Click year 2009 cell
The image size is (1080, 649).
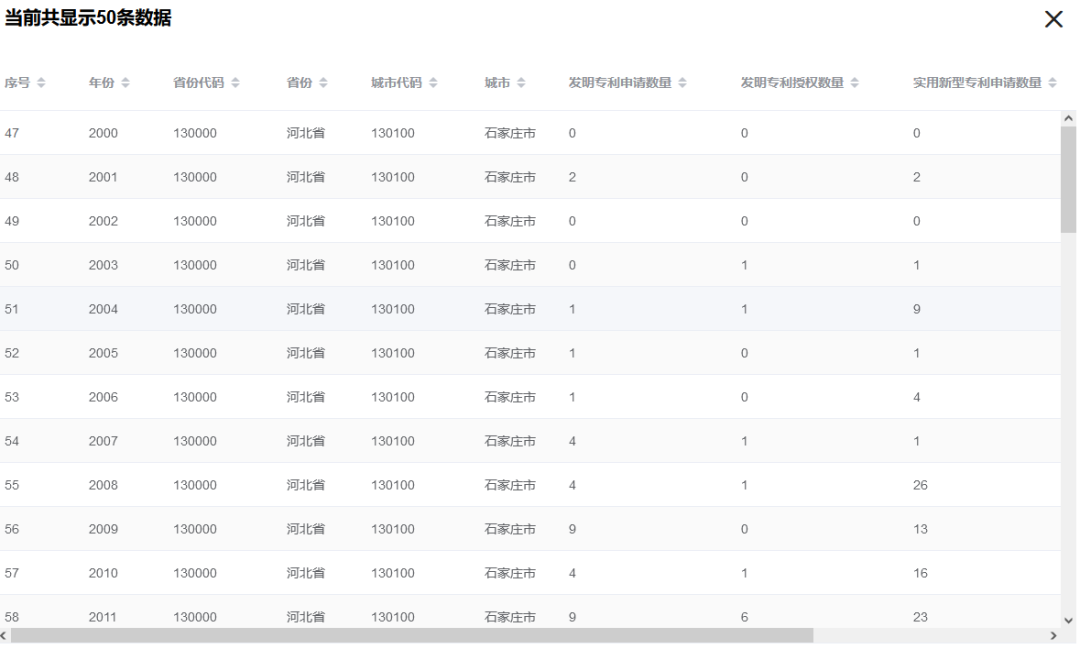coord(103,530)
